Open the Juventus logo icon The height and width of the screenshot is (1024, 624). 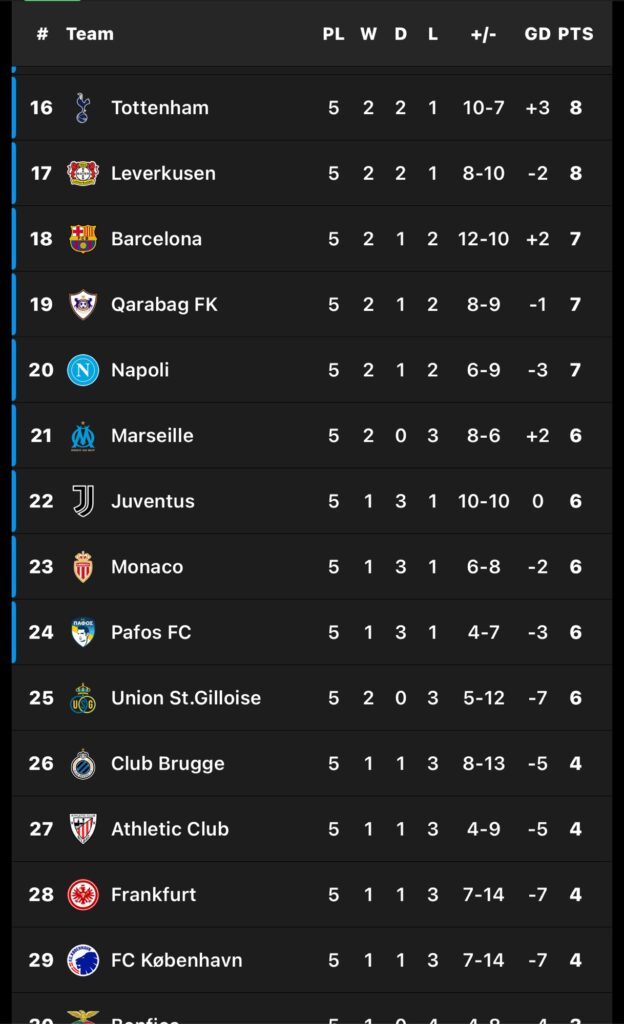click(x=83, y=501)
